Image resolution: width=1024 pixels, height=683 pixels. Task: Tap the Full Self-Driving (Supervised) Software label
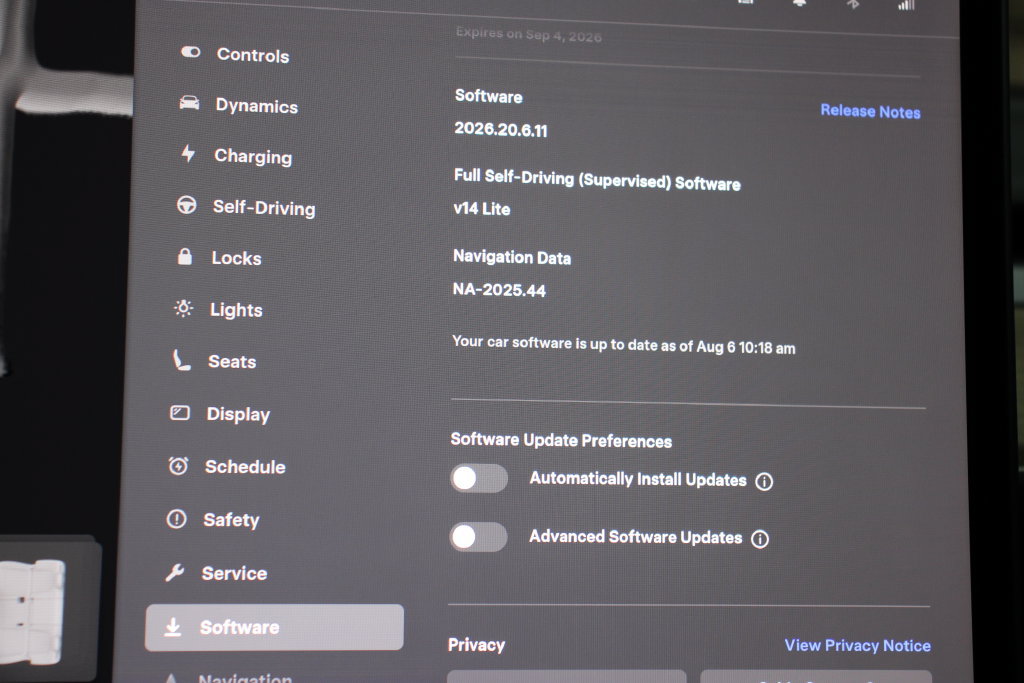click(597, 180)
